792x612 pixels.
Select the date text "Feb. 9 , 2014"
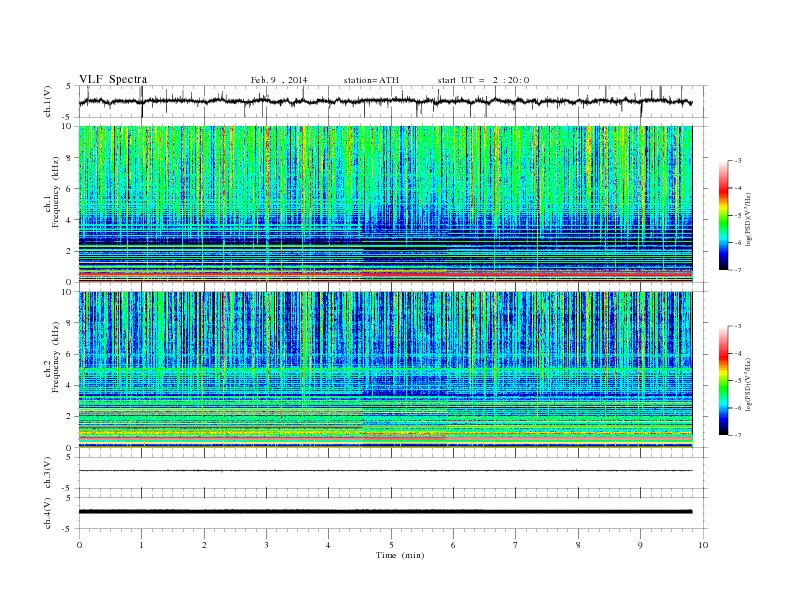279,80
